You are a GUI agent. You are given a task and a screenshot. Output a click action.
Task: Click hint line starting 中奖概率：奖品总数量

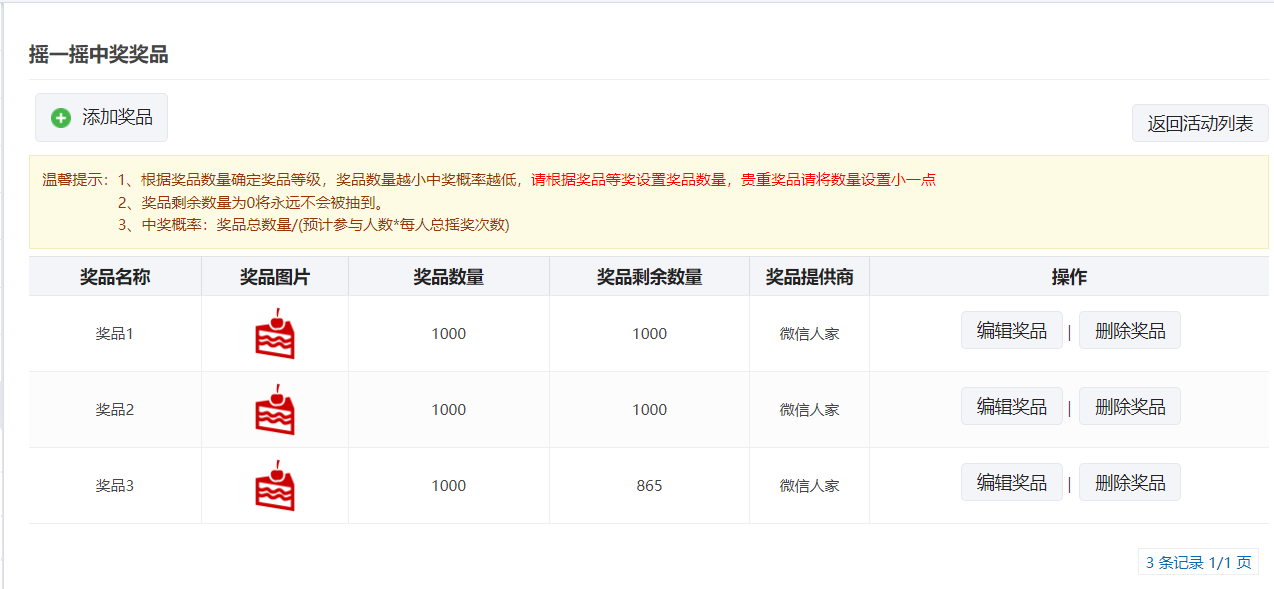pos(314,225)
